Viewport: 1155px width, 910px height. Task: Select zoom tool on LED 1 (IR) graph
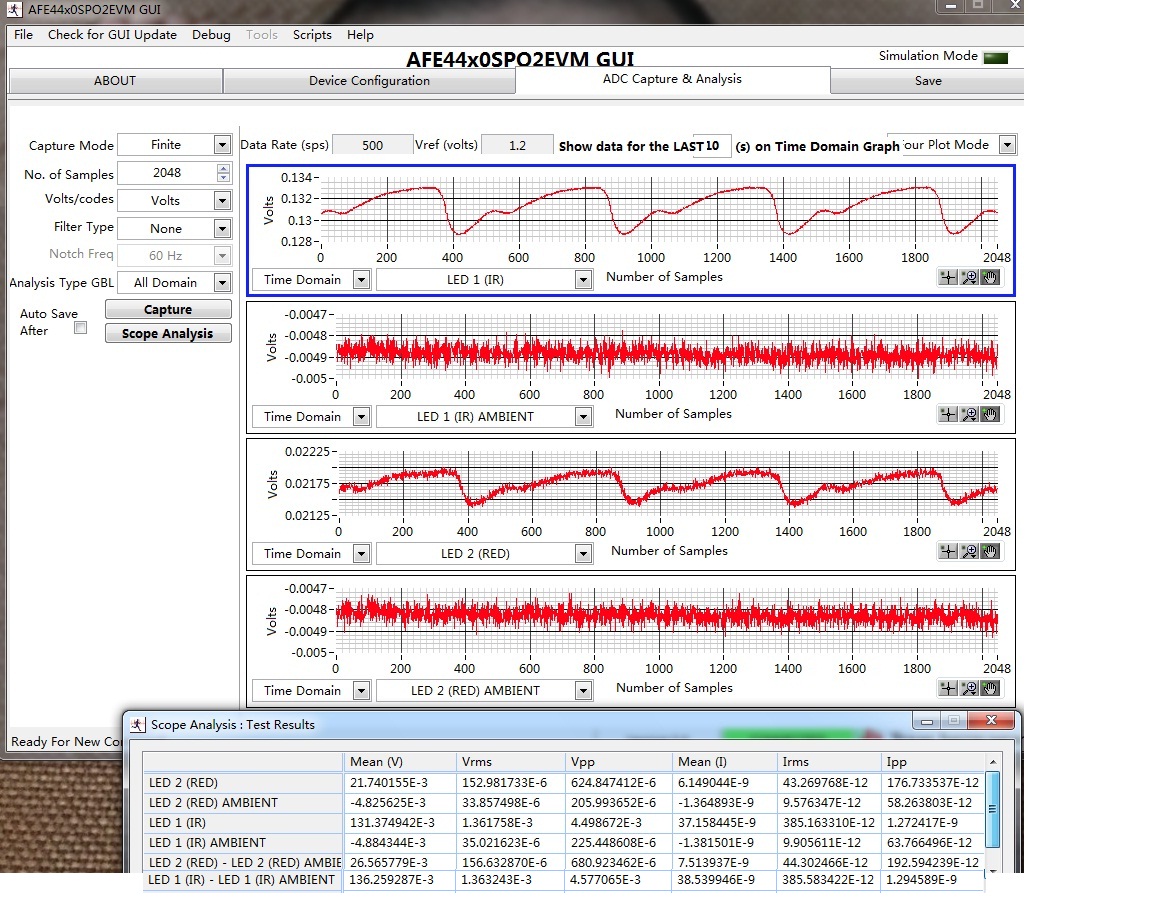click(x=969, y=277)
